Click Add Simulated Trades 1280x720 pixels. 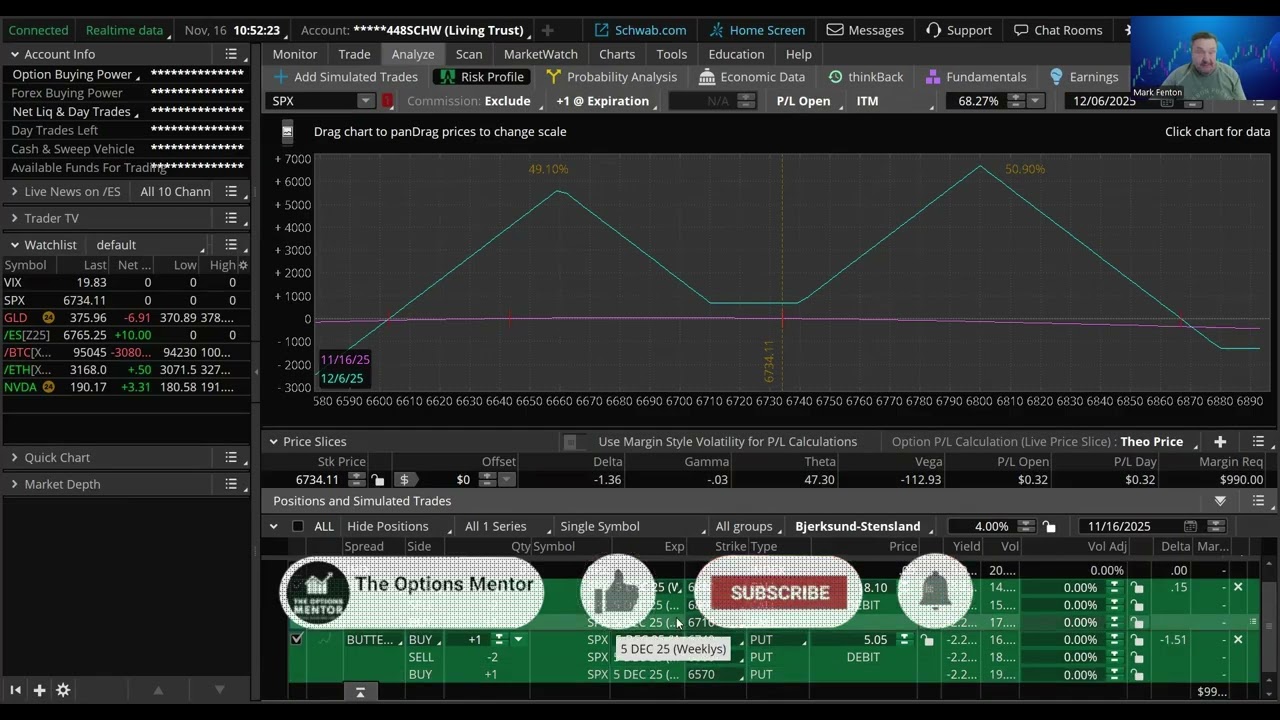pos(346,77)
